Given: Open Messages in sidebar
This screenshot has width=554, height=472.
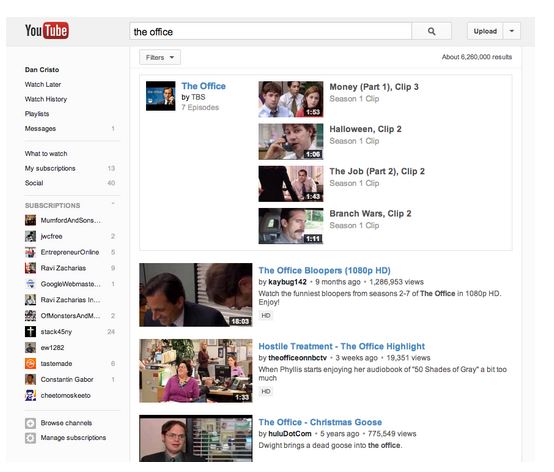Looking at the screenshot, I should [x=40, y=129].
